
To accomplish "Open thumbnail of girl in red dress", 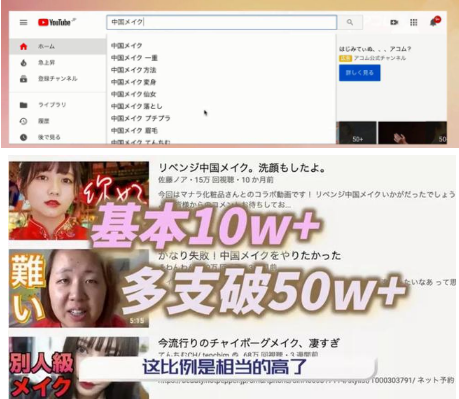I will (x=79, y=201).
